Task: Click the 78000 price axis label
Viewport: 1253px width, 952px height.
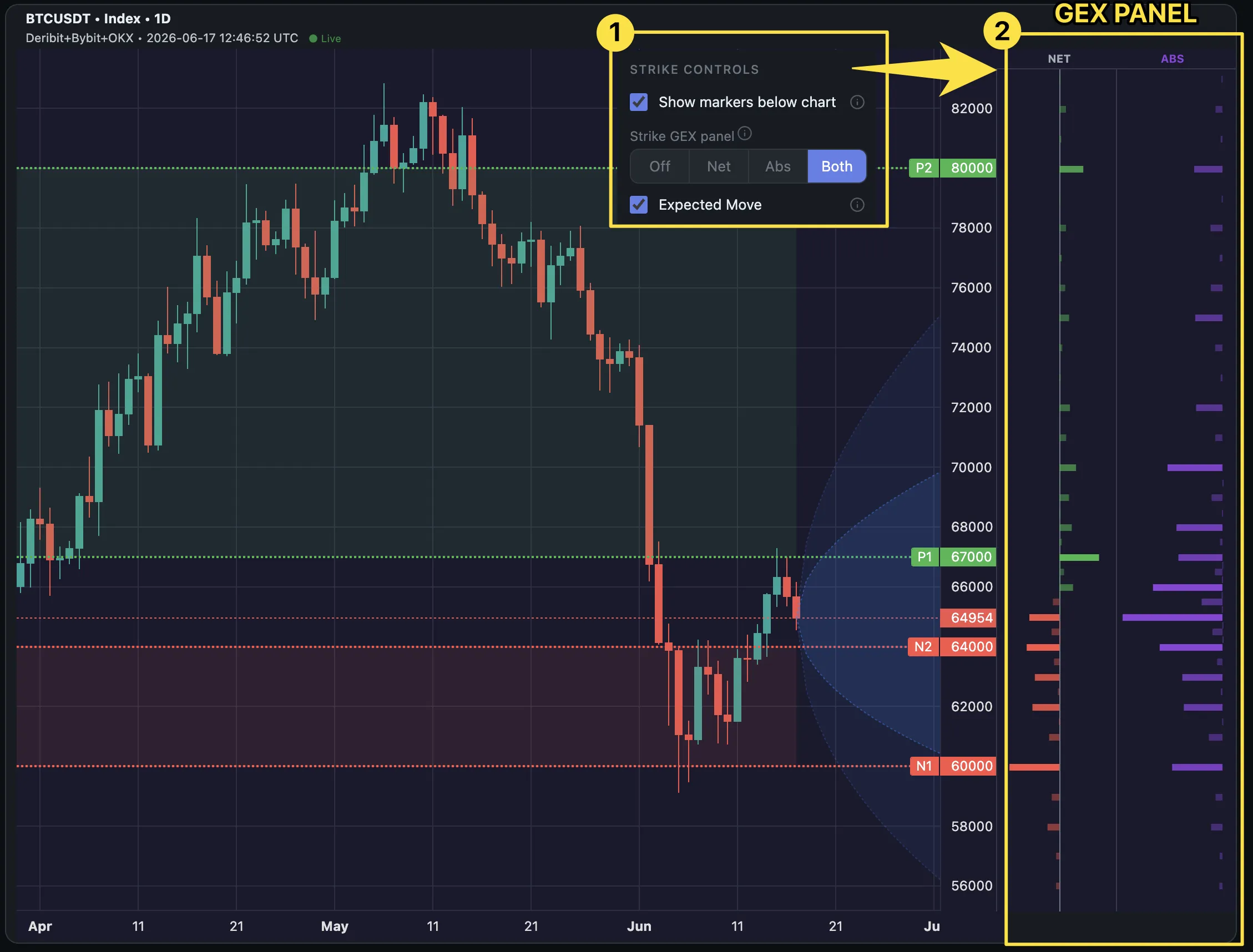Action: (x=971, y=228)
